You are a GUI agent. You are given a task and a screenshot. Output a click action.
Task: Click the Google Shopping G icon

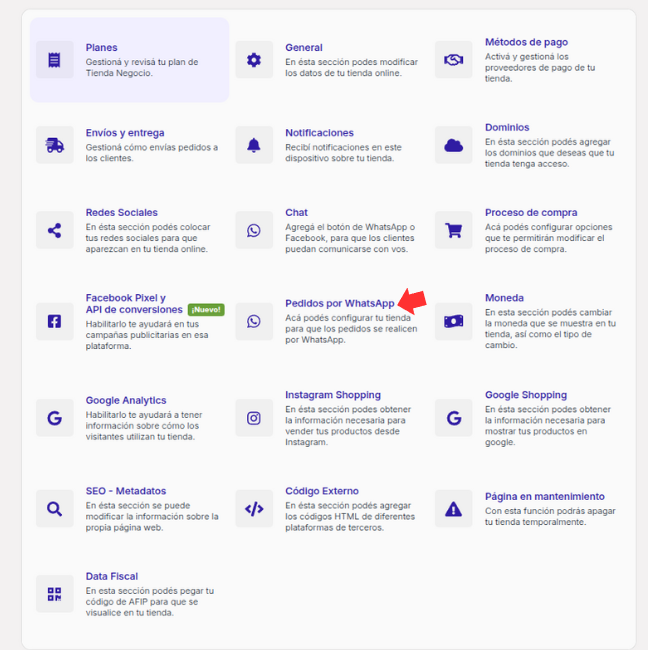(x=454, y=418)
